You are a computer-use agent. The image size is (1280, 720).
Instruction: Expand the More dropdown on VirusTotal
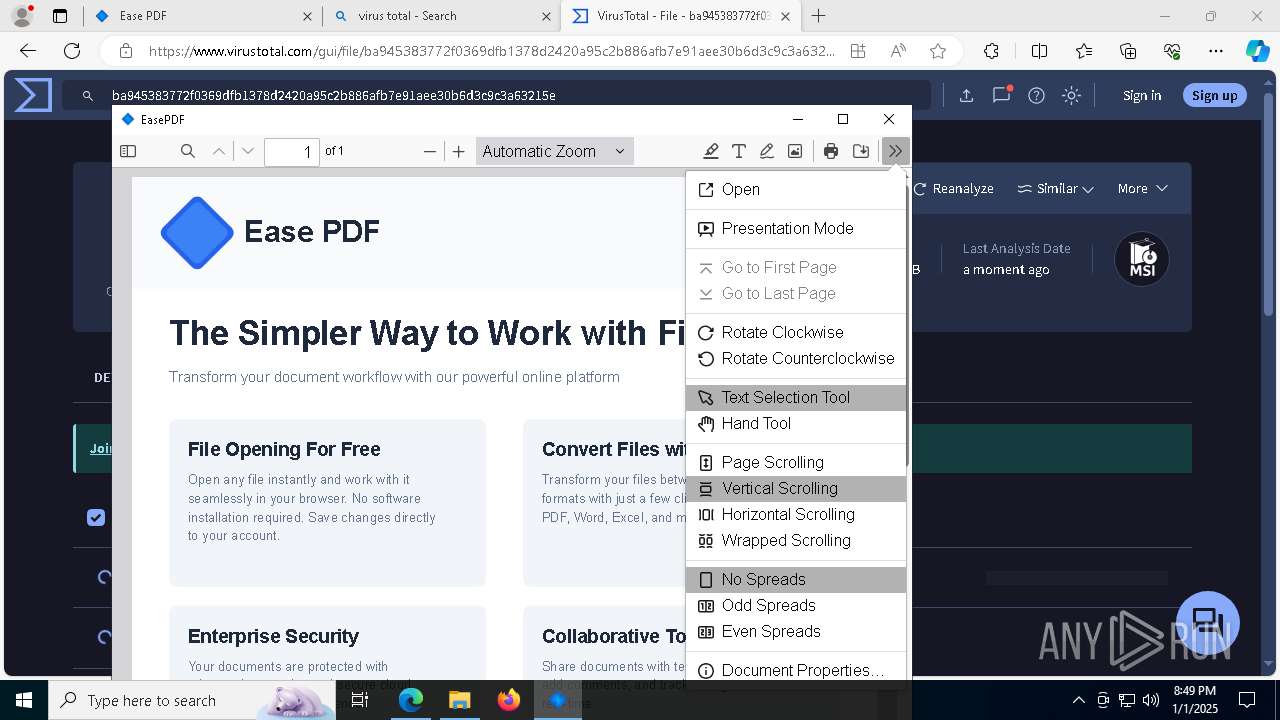(x=1142, y=188)
